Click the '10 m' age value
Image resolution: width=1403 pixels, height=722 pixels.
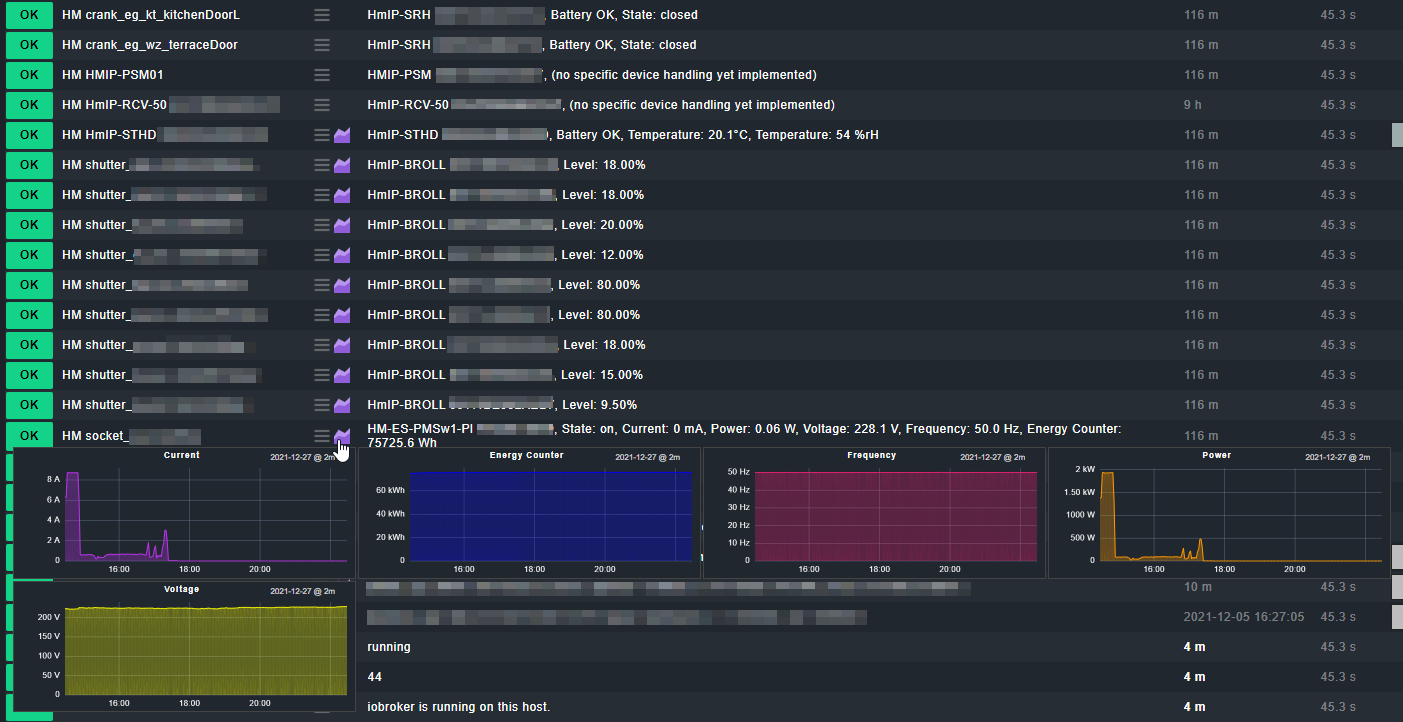[1197, 587]
